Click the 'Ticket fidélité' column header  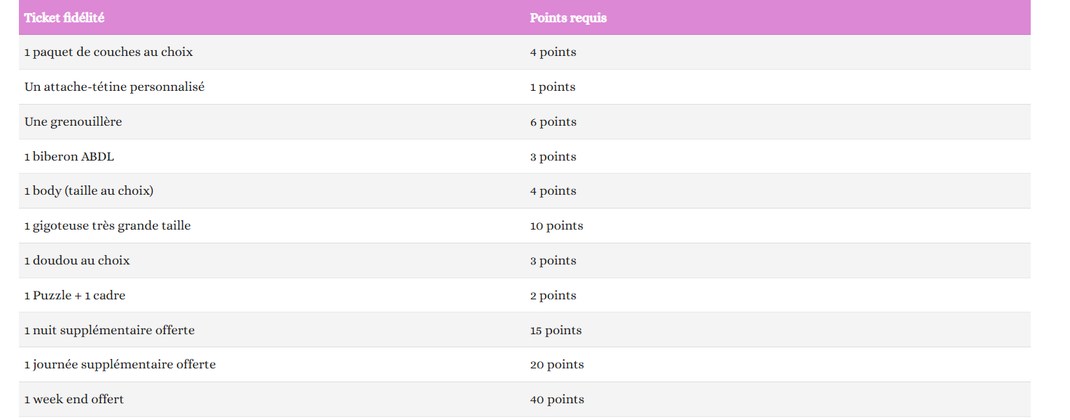(272, 18)
